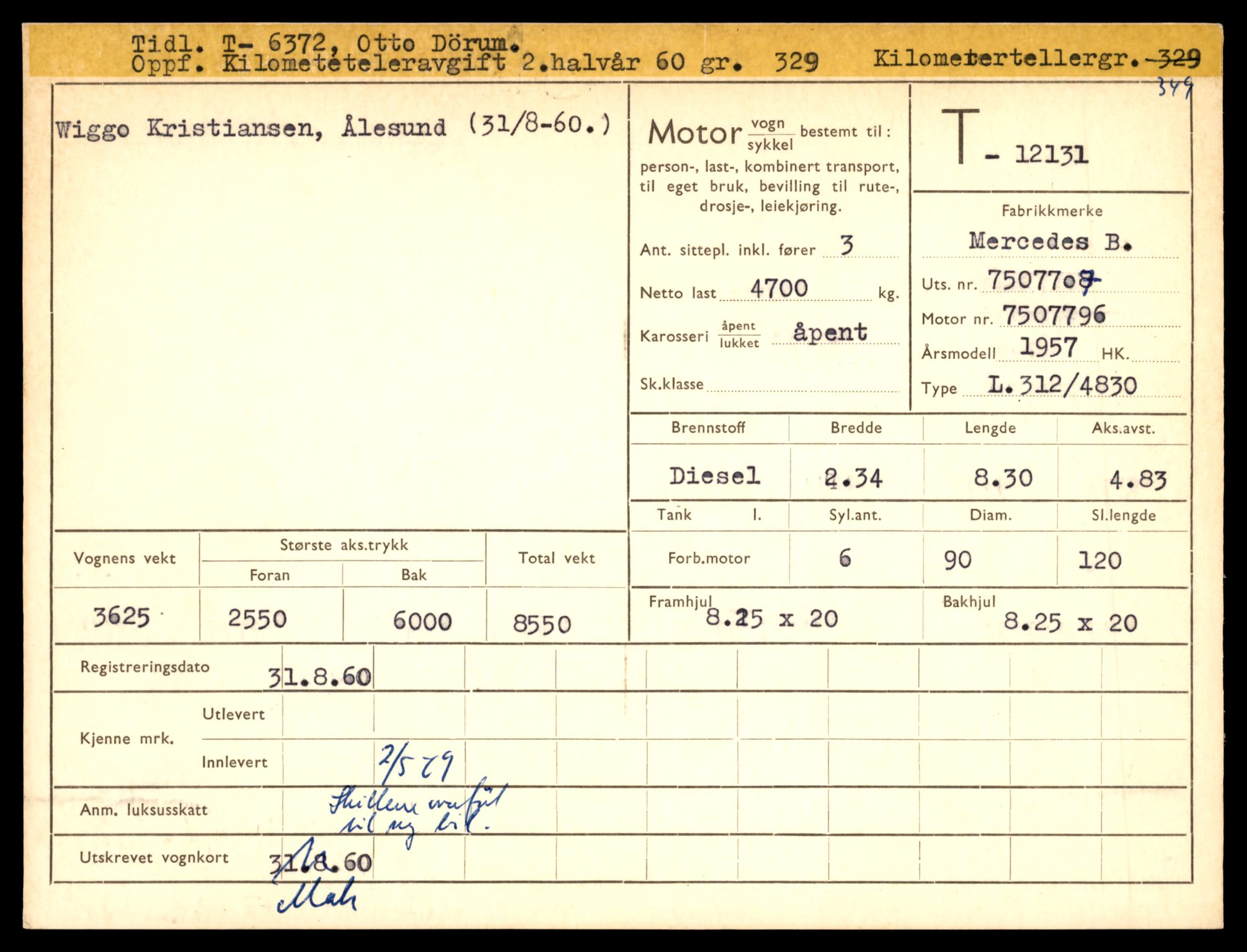Click the Netto last value 4700
The image size is (1247, 952).
click(x=779, y=288)
